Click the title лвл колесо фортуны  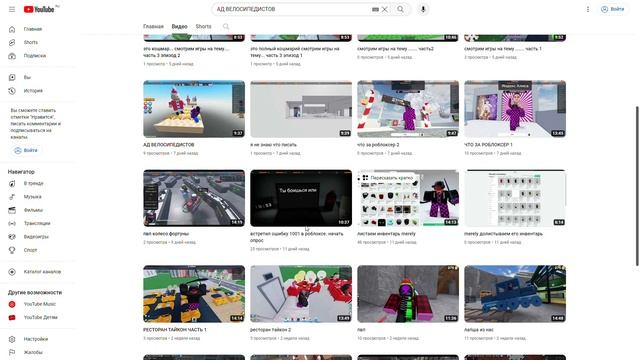point(166,234)
